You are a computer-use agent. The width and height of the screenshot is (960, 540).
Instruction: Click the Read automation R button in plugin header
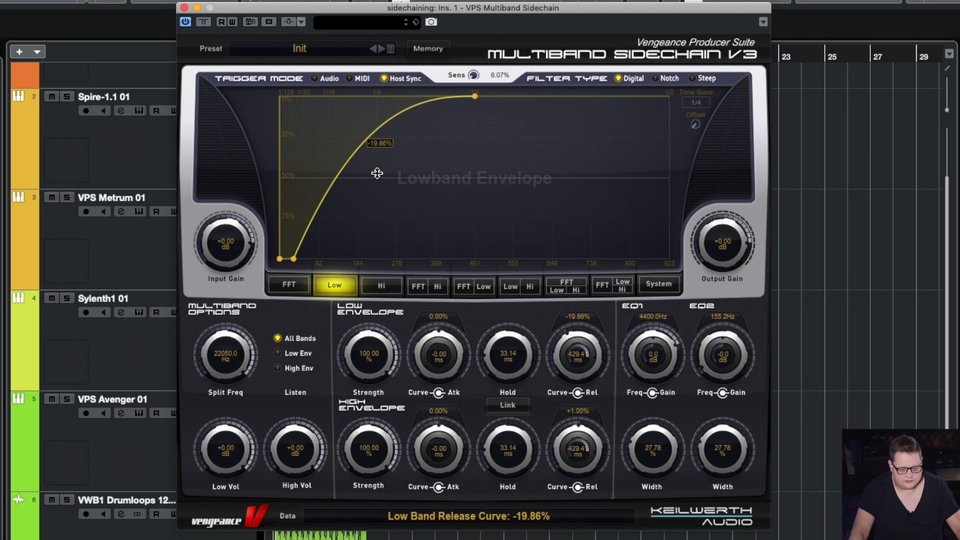221,22
